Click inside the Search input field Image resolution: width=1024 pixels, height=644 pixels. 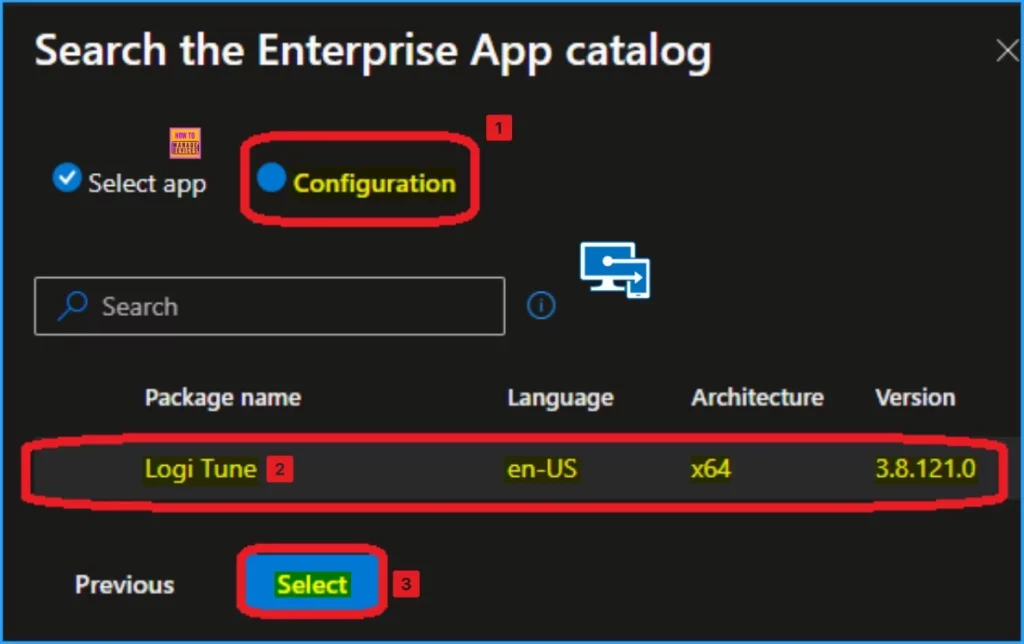(269, 306)
